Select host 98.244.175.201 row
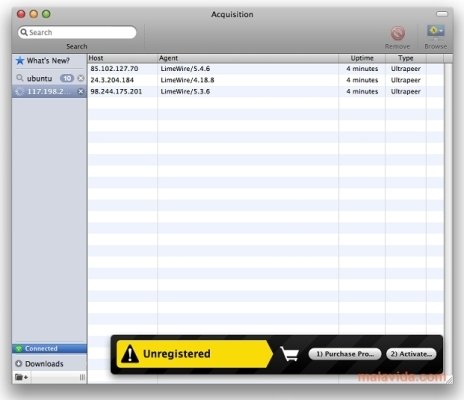Viewport: 464px width, 400px height. click(266, 91)
